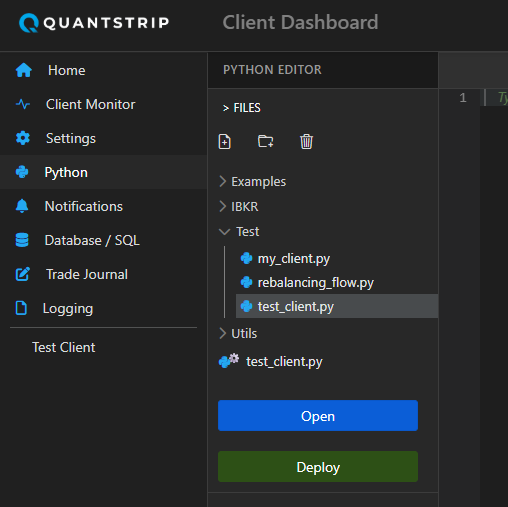The width and height of the screenshot is (508, 507).
Task: Click the Python icon beside my_client.py
Action: (247, 258)
